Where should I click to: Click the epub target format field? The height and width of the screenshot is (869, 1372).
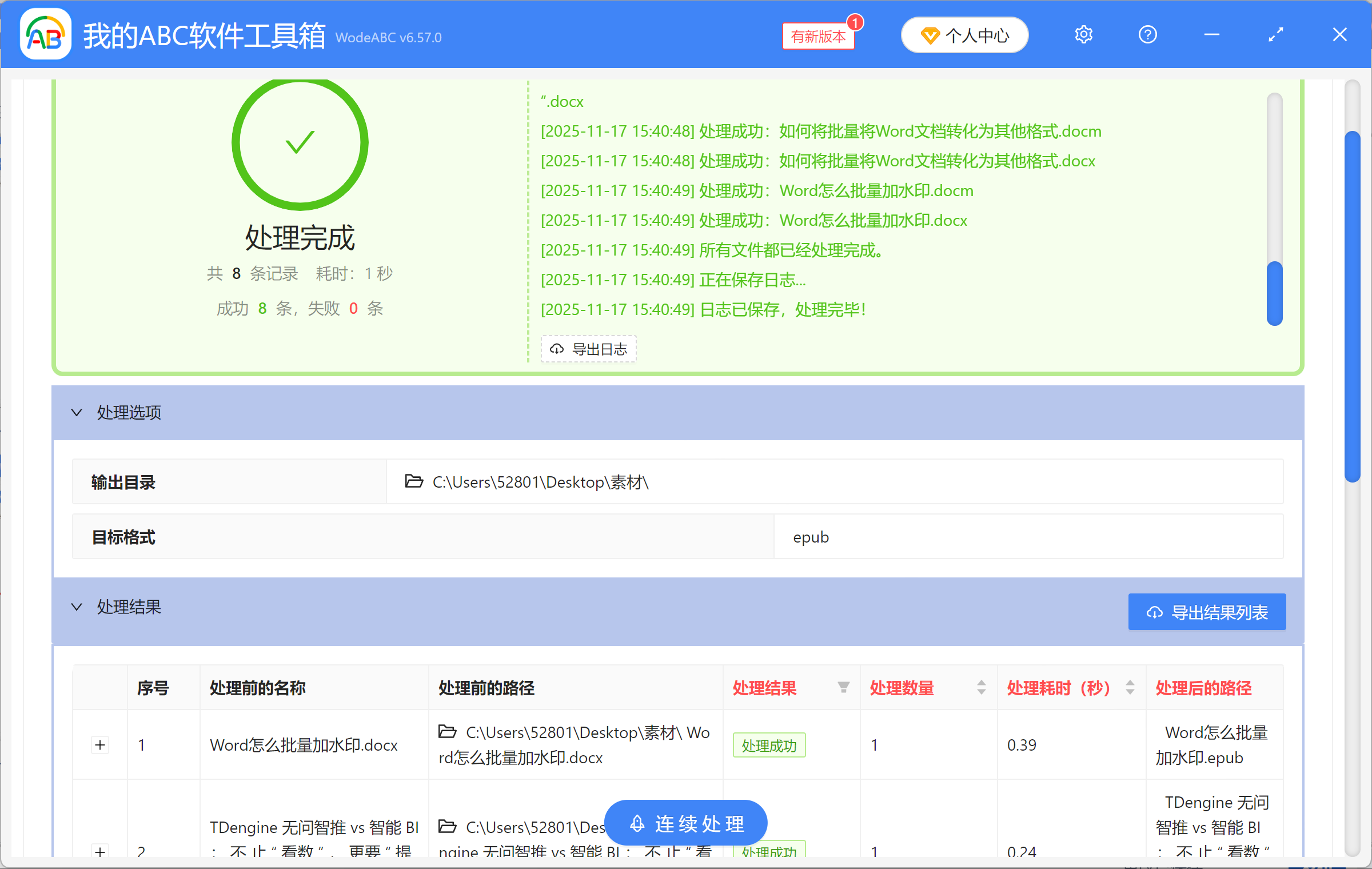point(810,537)
